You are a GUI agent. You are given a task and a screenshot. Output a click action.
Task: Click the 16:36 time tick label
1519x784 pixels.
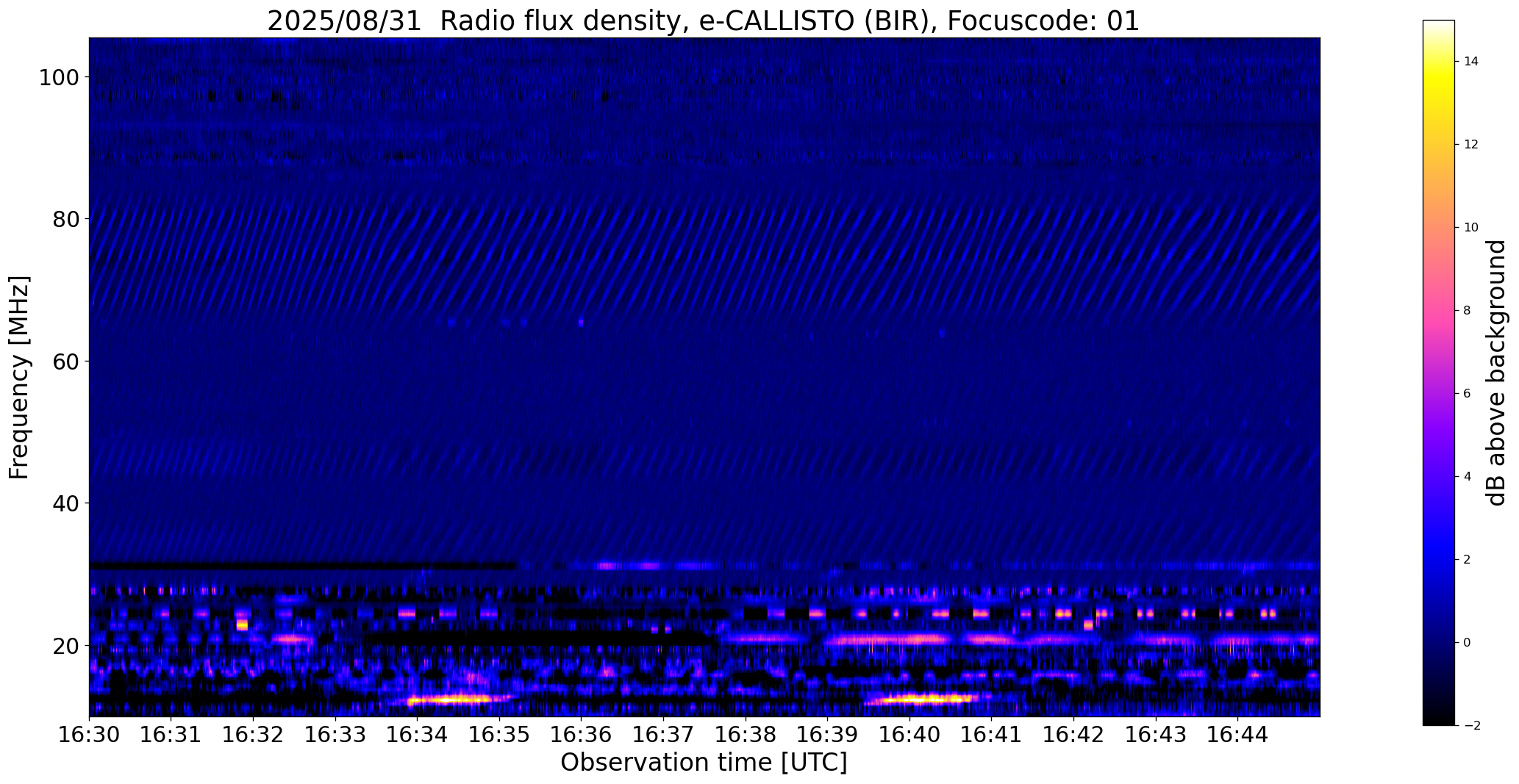tap(581, 733)
